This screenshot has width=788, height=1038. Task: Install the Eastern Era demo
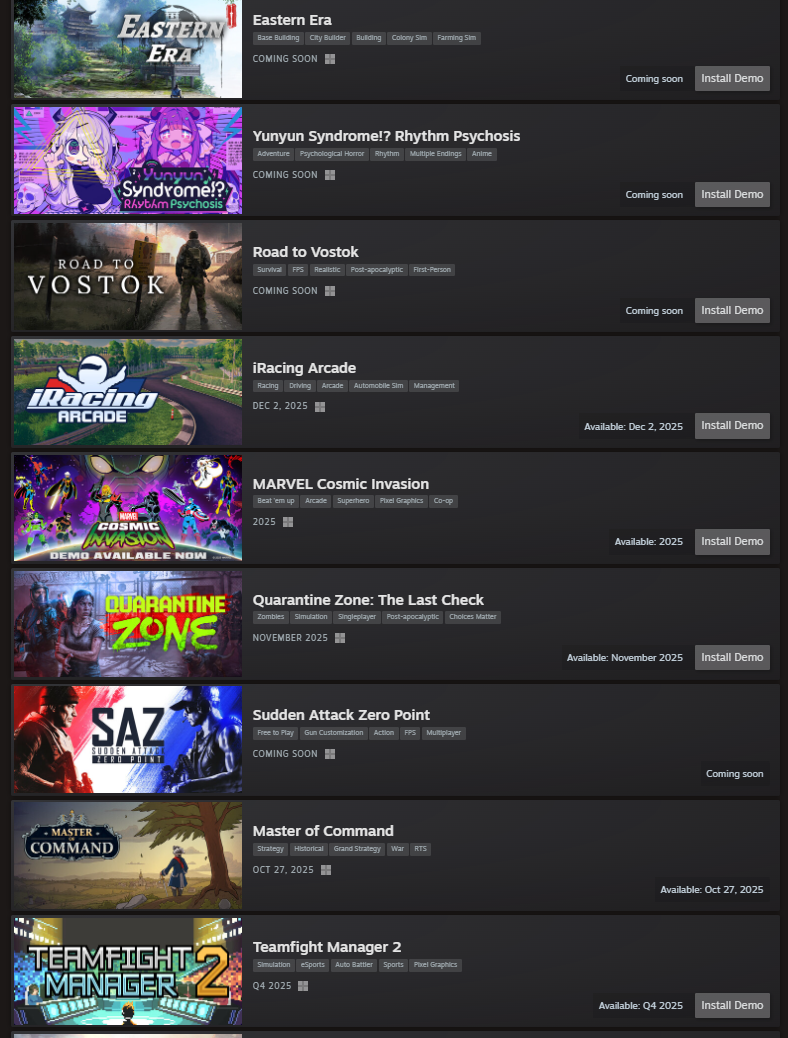pyautogui.click(x=732, y=78)
